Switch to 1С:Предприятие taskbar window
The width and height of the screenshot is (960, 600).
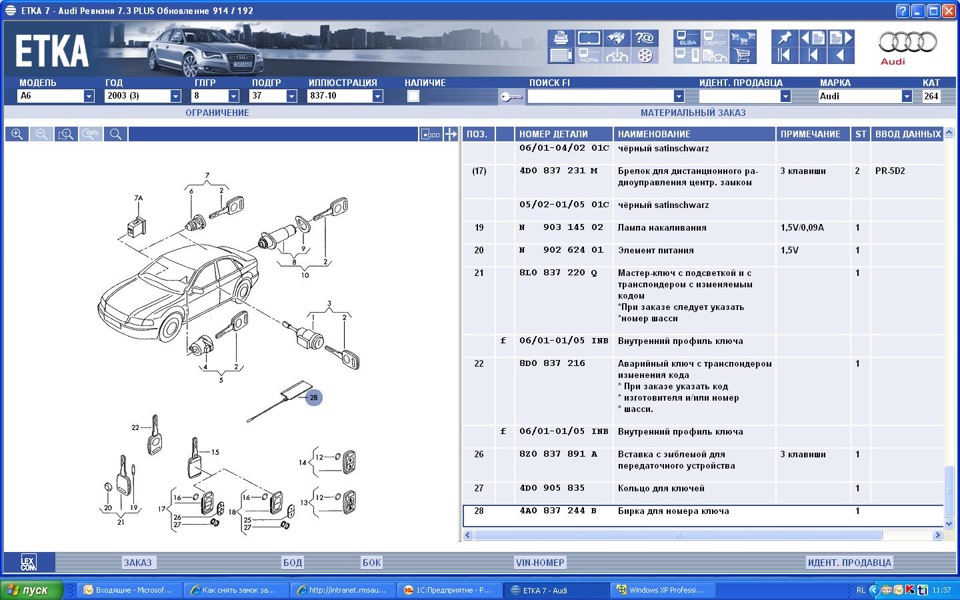[448, 590]
